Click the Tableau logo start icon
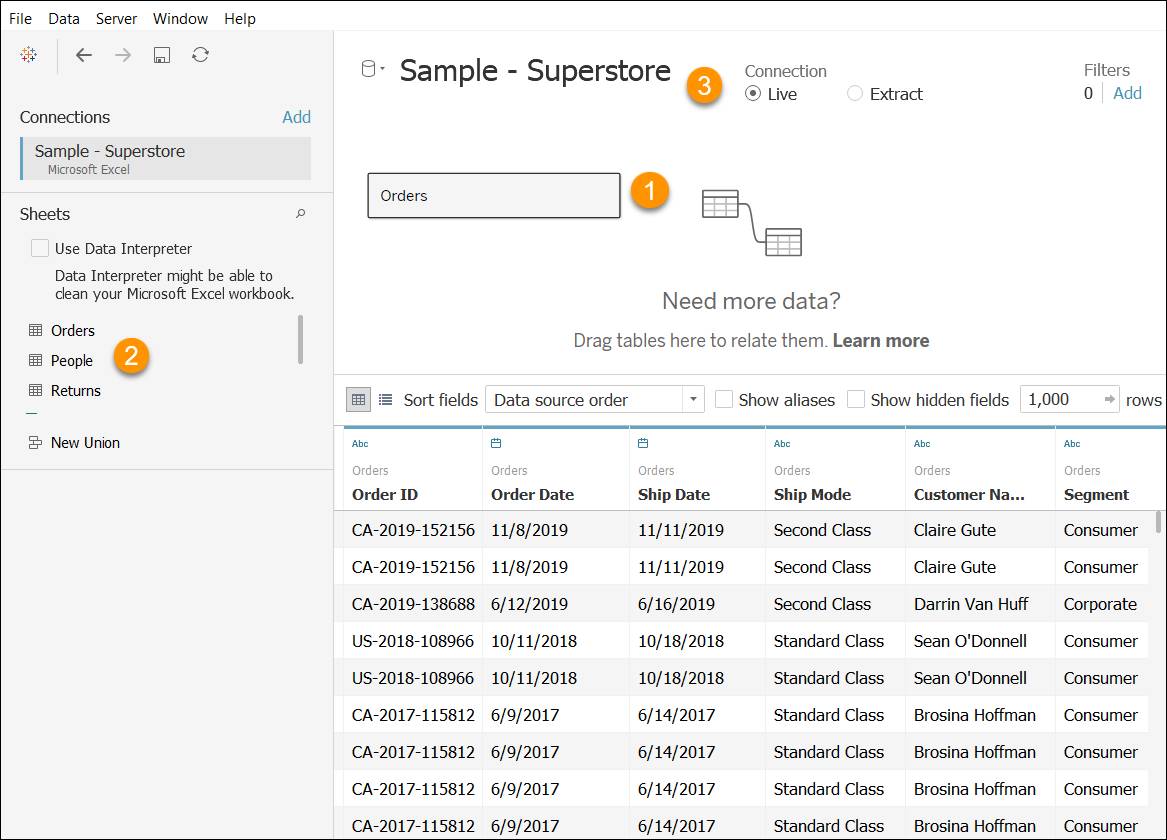This screenshot has width=1167, height=840. 28,54
